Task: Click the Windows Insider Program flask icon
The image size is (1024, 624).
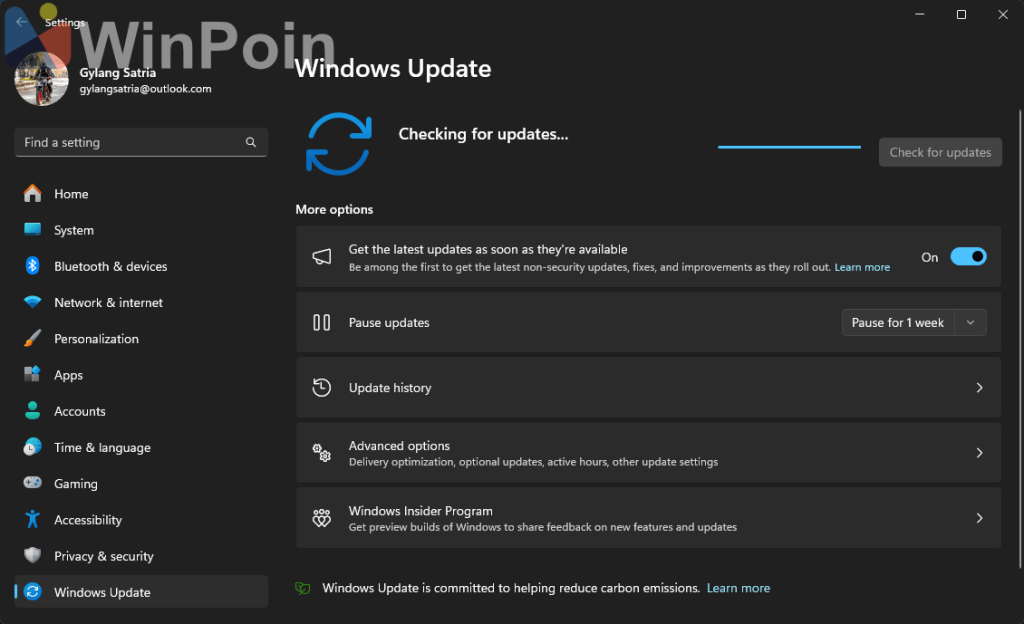Action: (x=321, y=518)
